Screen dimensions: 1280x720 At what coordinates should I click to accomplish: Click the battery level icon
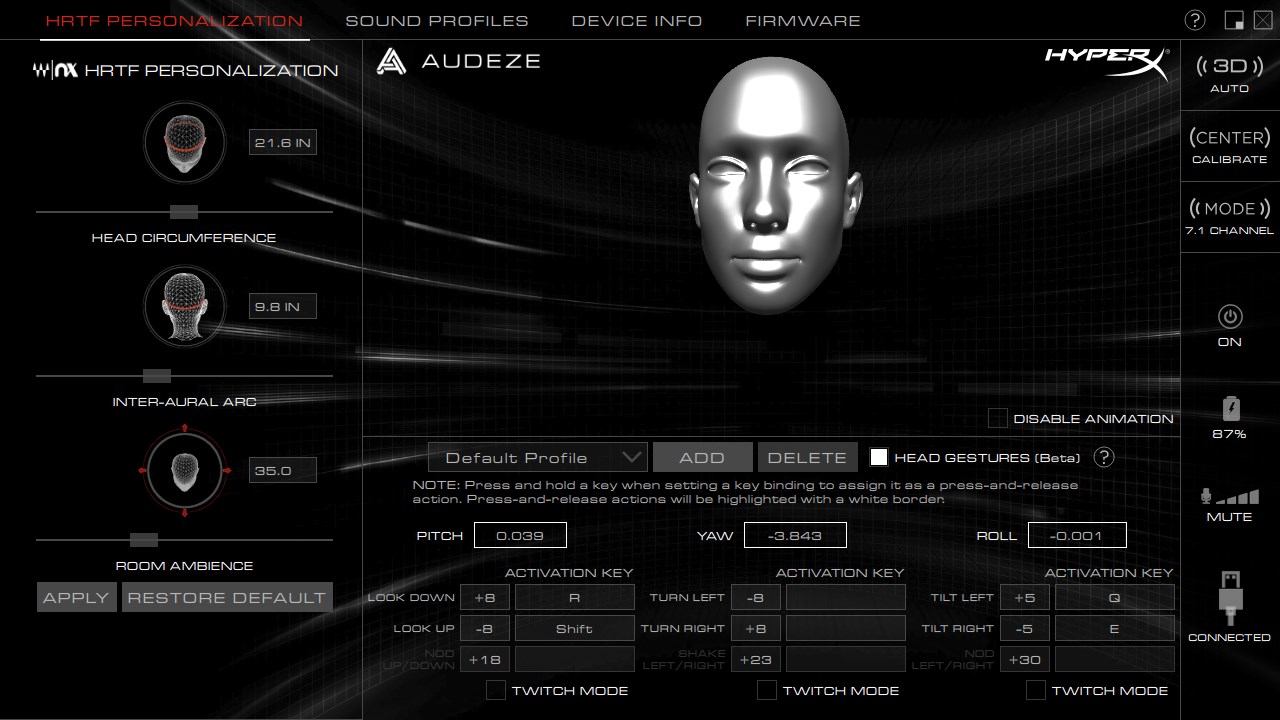click(1230, 409)
